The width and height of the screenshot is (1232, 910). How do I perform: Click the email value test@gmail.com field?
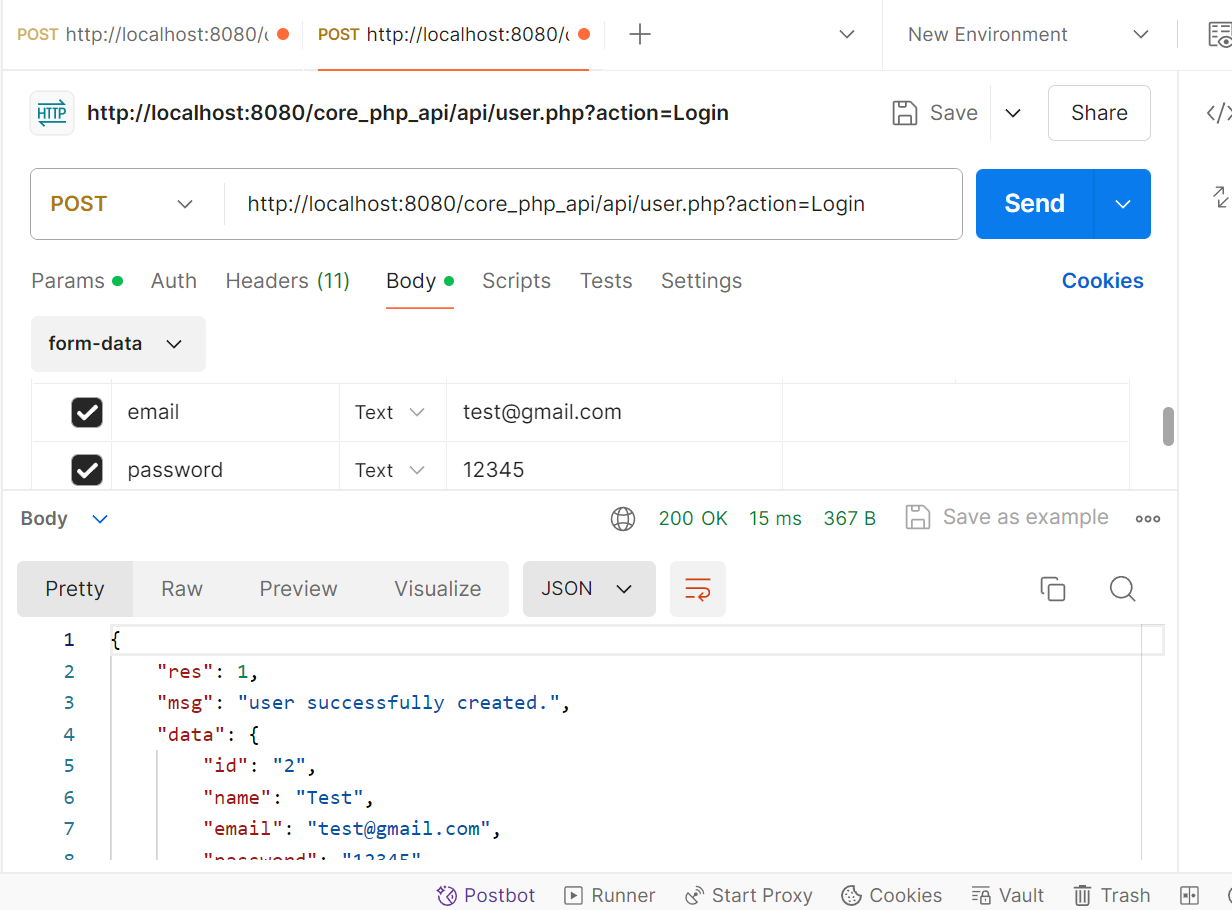614,412
